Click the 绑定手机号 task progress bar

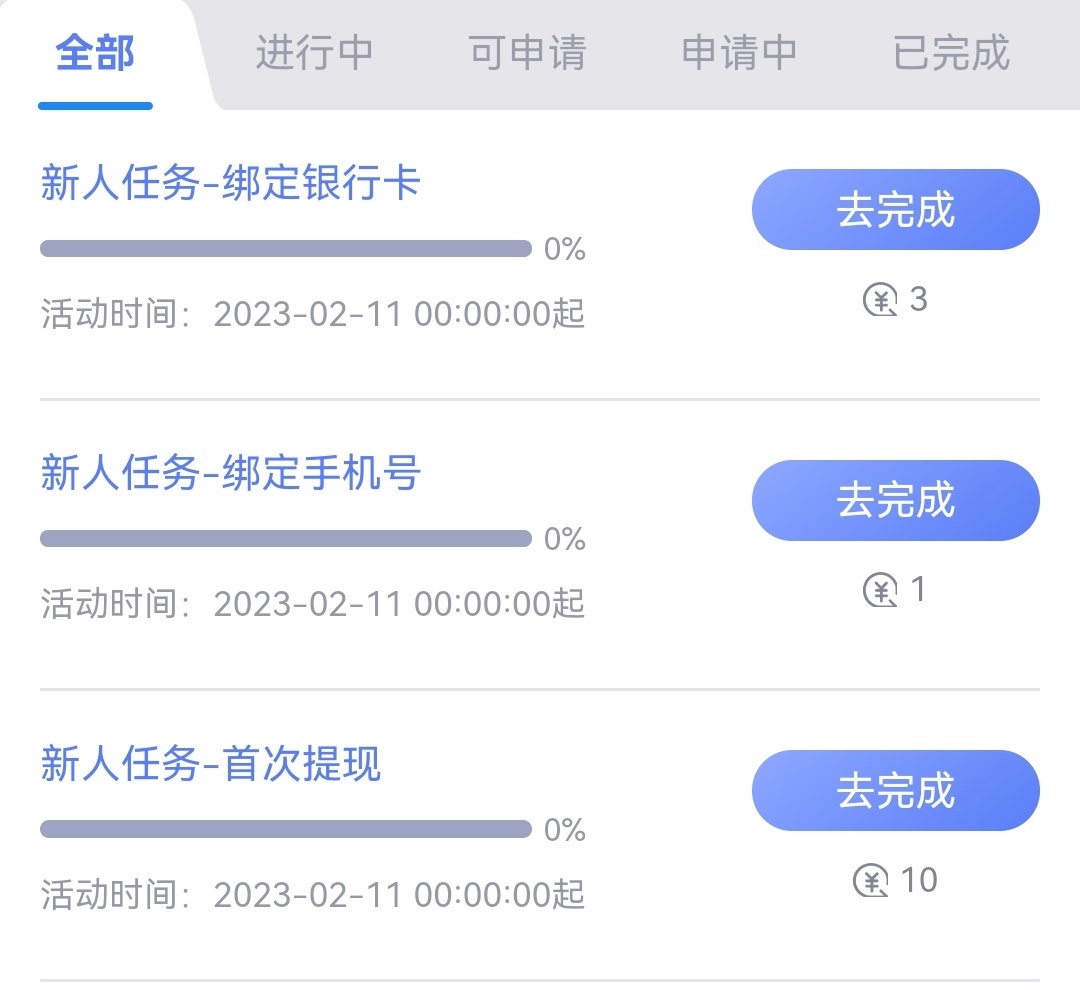pos(285,539)
